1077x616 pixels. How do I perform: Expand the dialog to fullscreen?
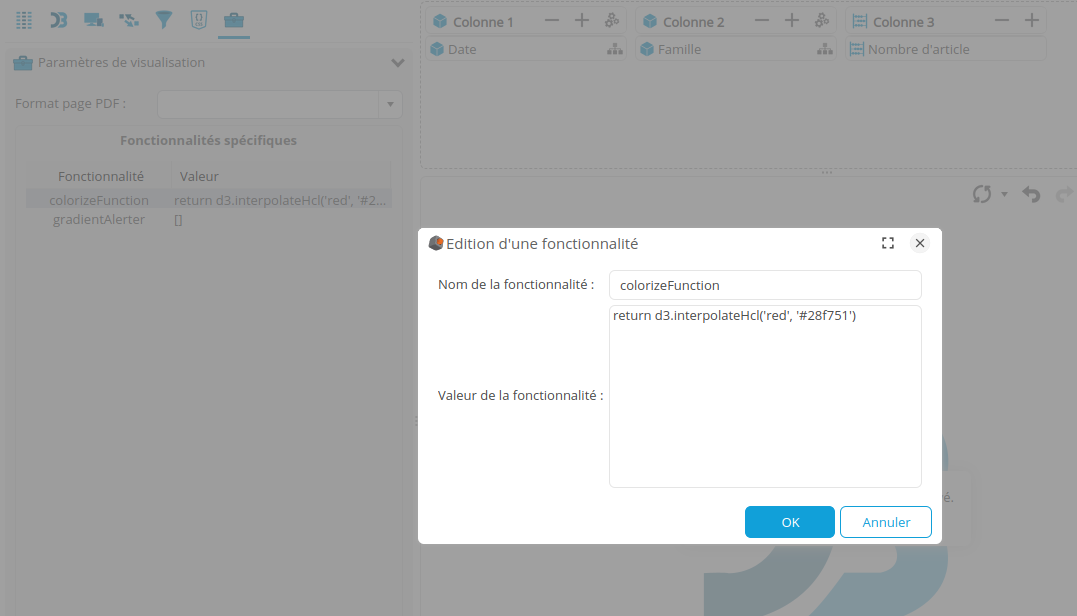pos(887,243)
